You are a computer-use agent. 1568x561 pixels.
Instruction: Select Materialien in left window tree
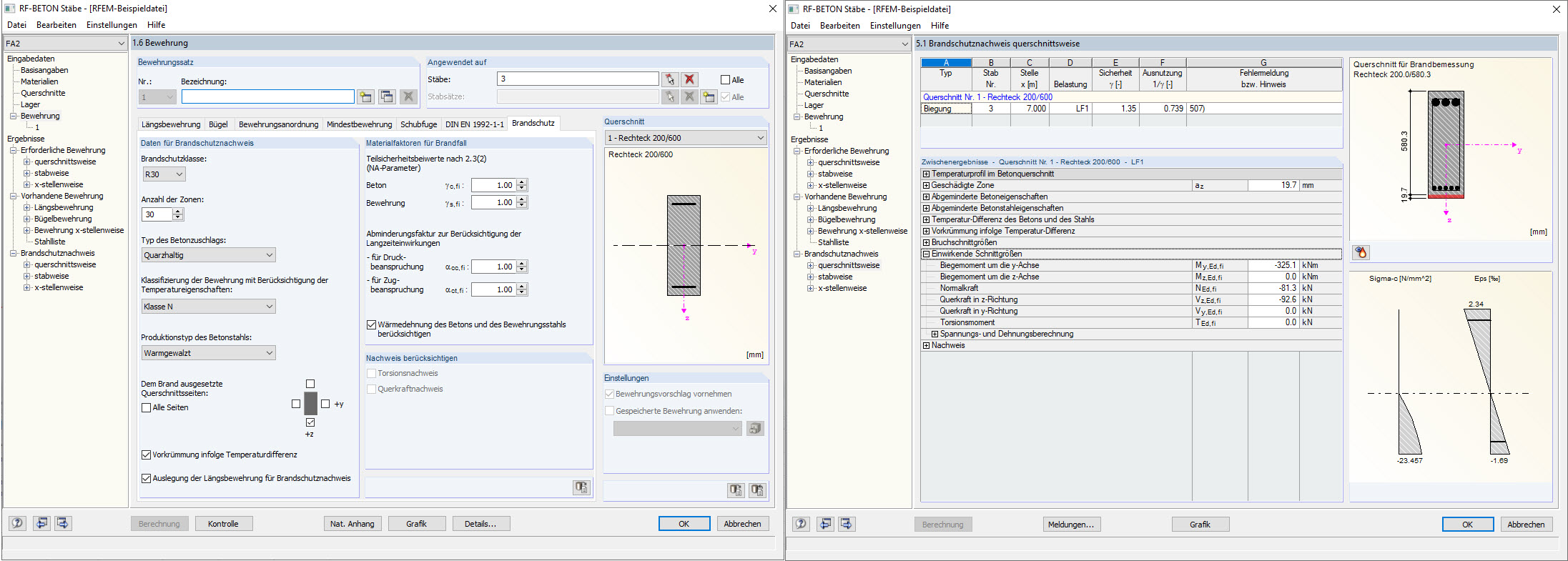coord(39,81)
